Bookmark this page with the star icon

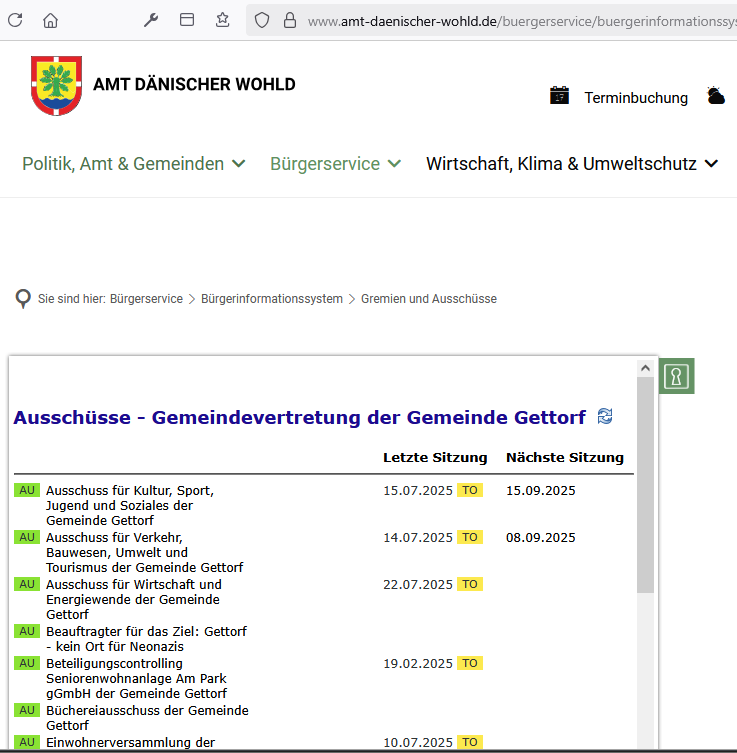click(222, 20)
